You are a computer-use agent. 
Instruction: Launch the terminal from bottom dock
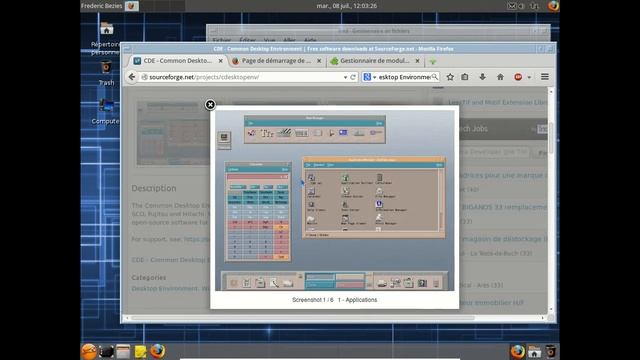click(106, 352)
